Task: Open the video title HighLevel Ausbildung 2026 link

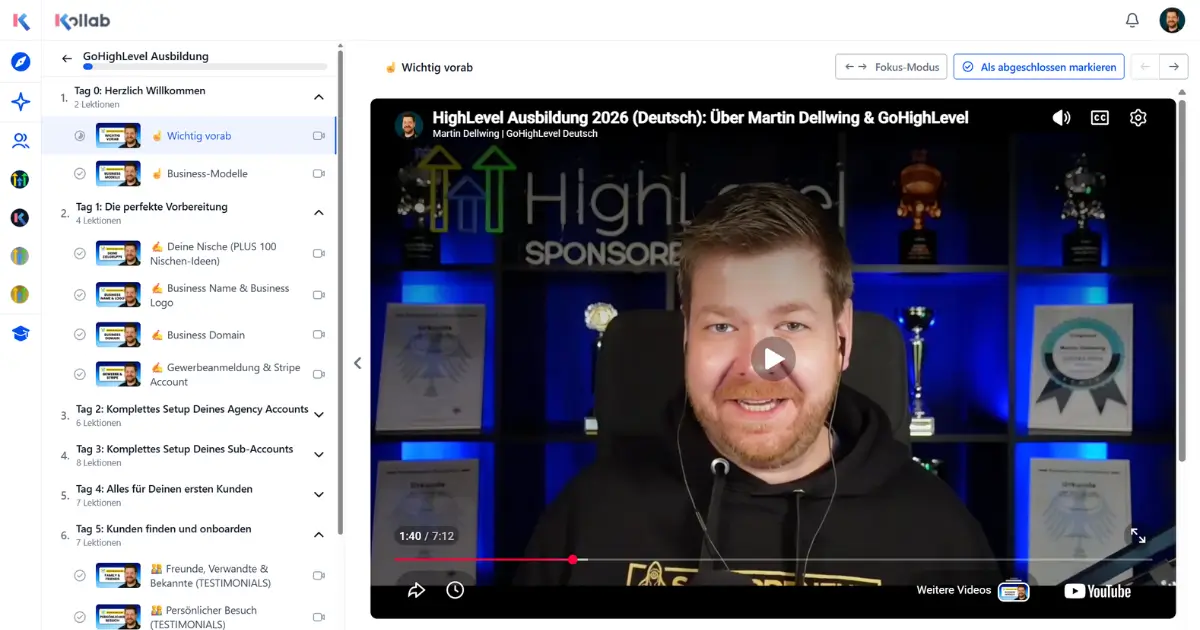Action: point(700,117)
